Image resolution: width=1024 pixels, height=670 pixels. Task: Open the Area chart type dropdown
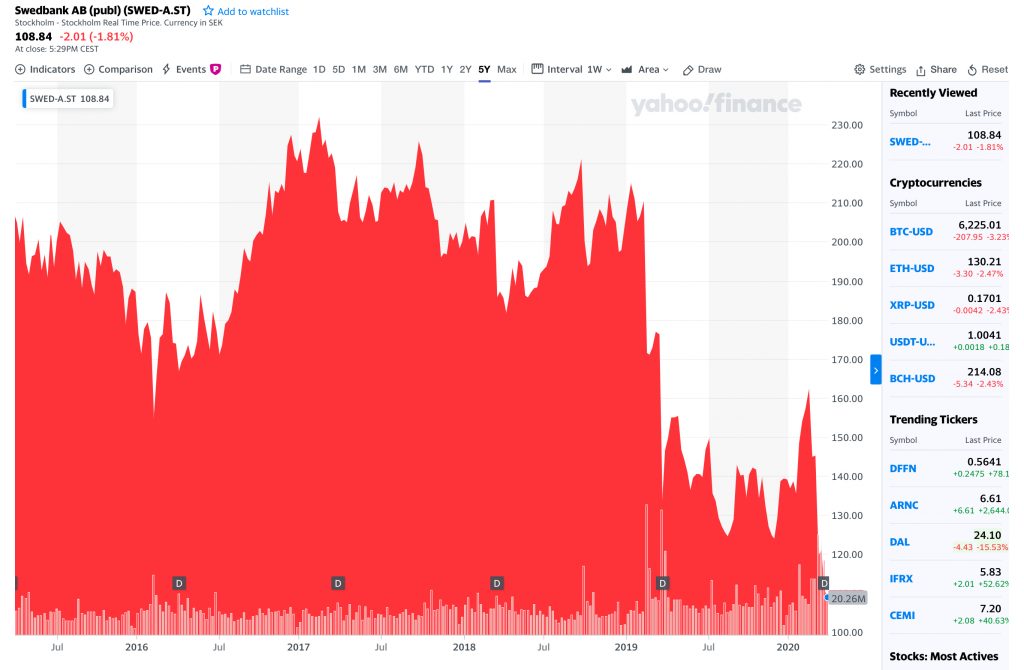(653, 69)
